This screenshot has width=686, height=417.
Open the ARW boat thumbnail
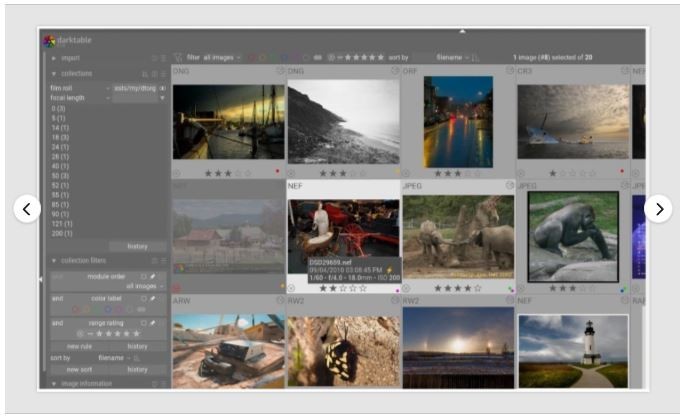coord(228,351)
